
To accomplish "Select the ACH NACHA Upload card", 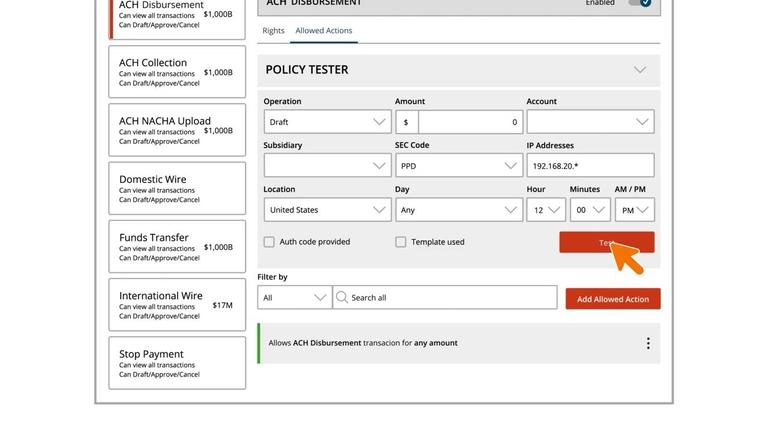I will pyautogui.click(x=177, y=130).
